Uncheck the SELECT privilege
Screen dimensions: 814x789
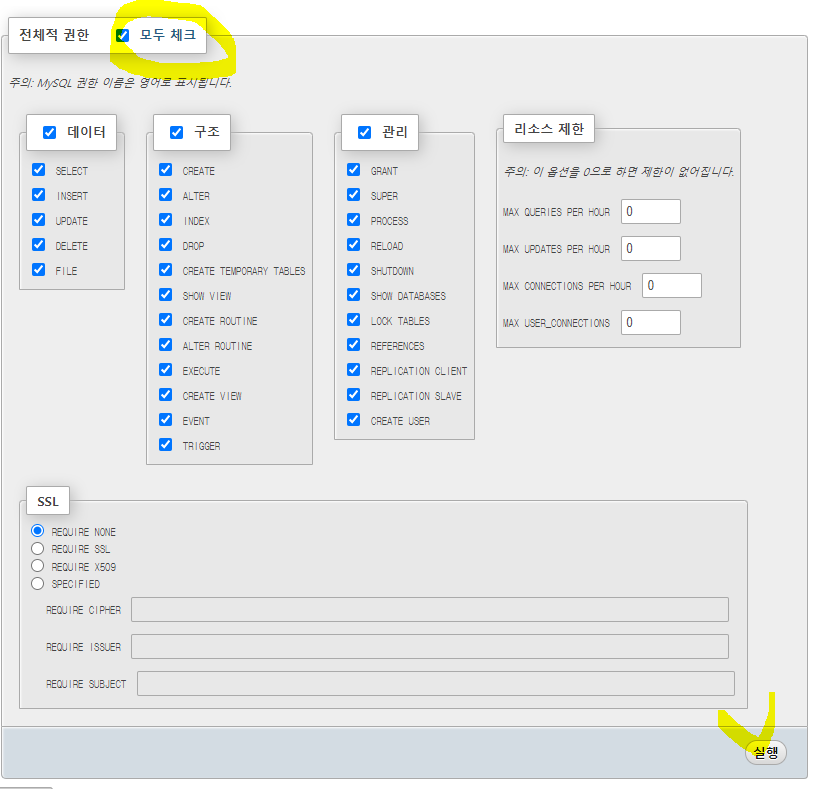(x=38, y=169)
